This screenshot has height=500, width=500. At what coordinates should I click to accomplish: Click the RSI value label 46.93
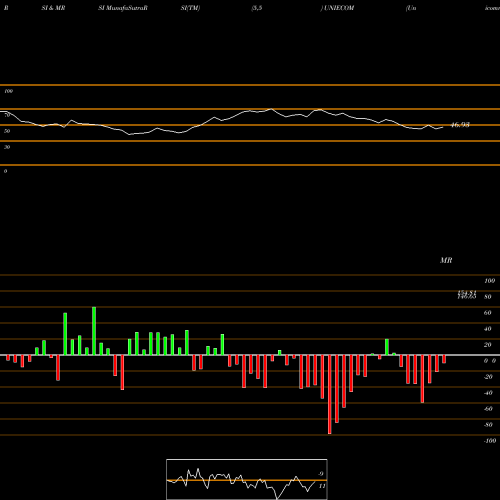[460, 125]
